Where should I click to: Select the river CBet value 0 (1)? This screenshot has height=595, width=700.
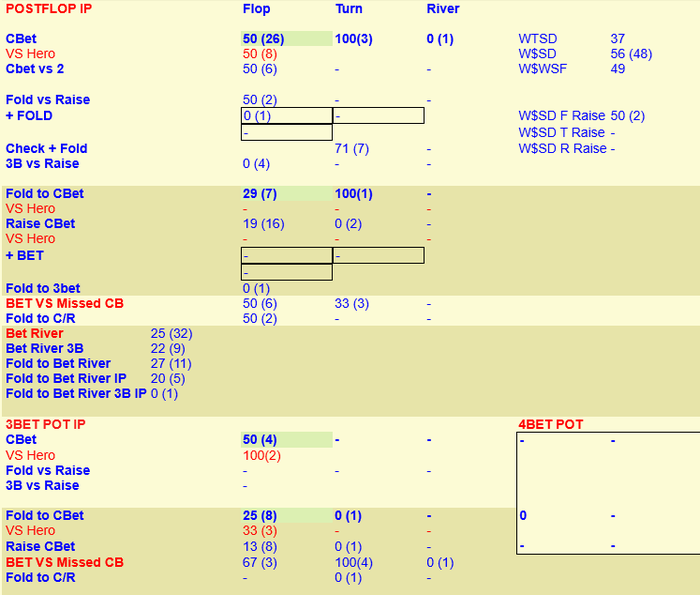pos(440,39)
